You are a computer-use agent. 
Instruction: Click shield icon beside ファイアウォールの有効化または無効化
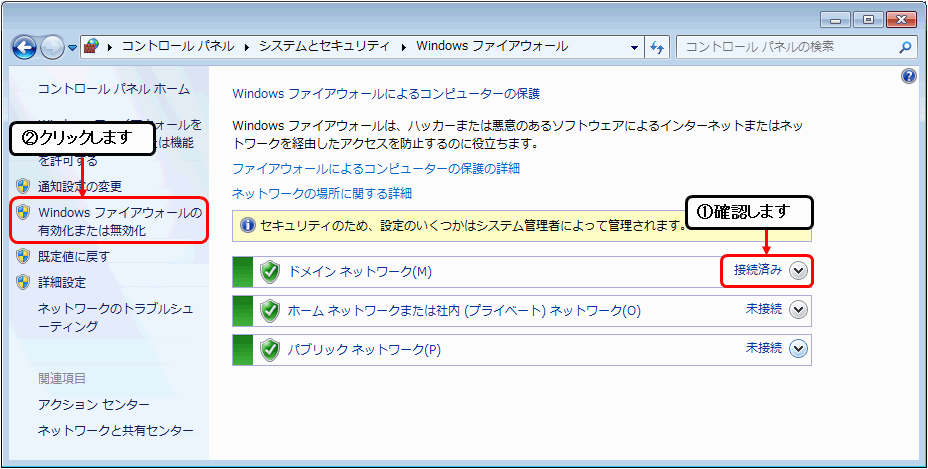point(22,211)
